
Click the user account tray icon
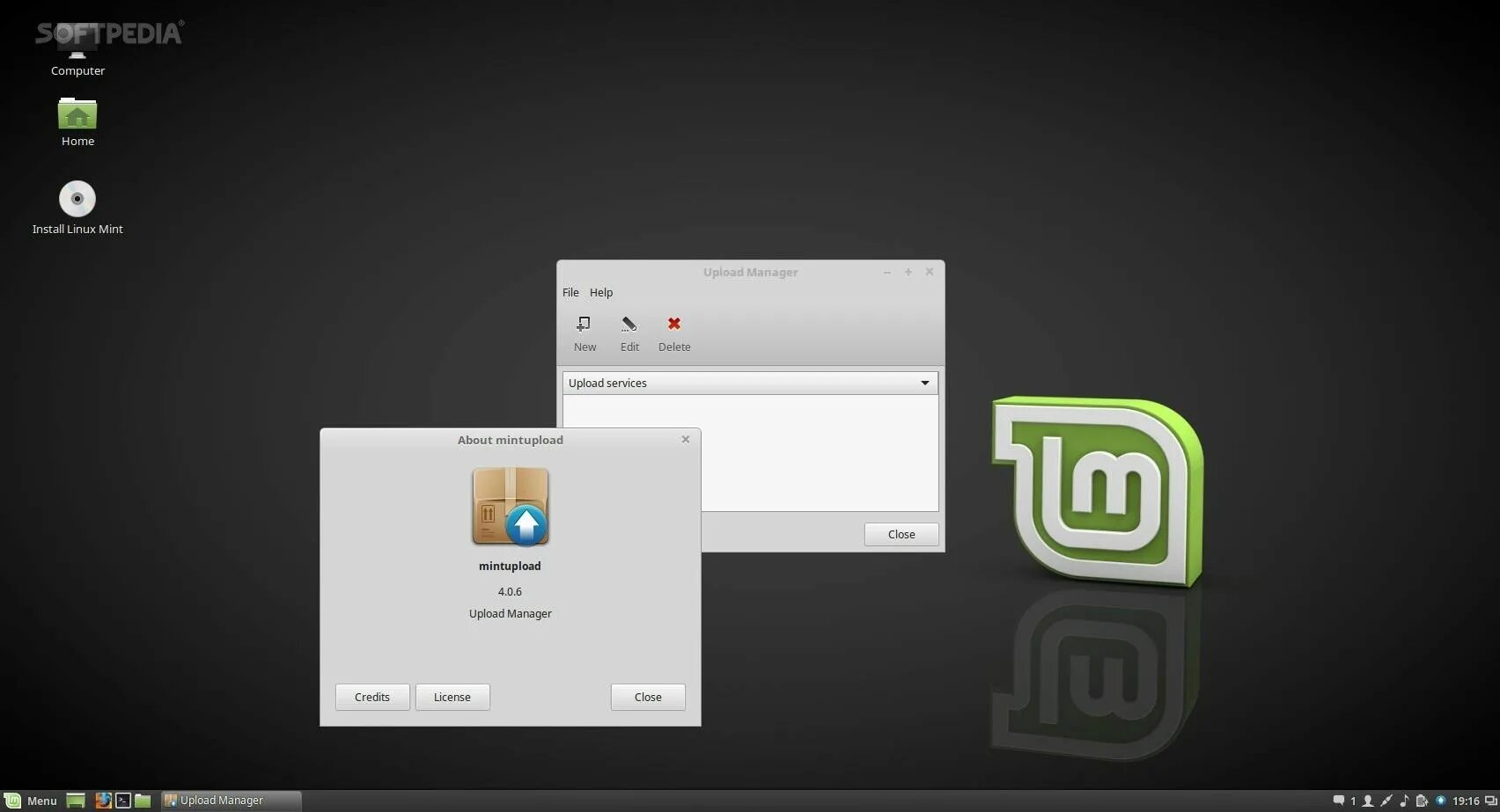(x=1368, y=801)
